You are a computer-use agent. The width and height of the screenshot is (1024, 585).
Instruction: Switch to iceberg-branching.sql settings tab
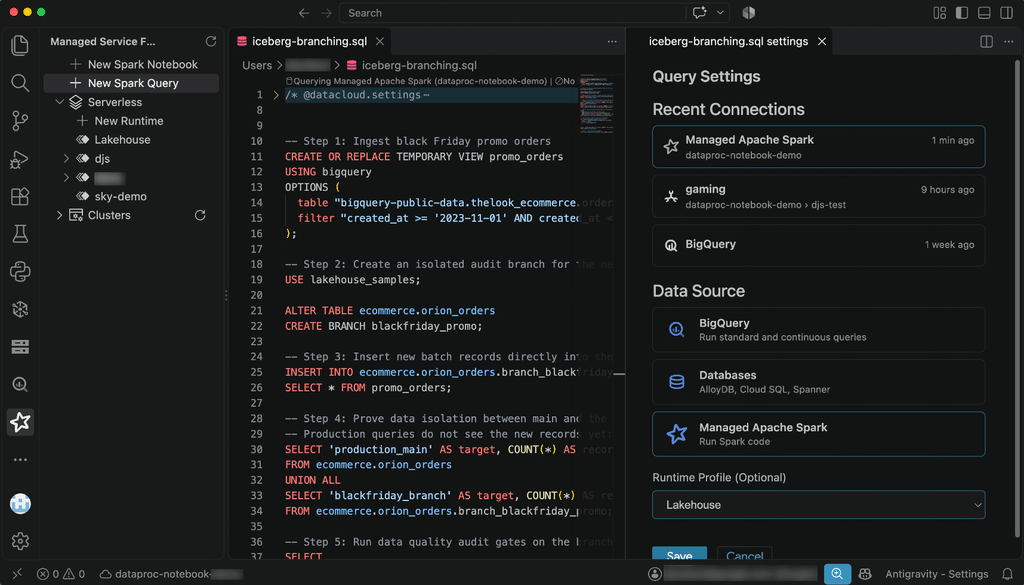pyautogui.click(x=728, y=41)
